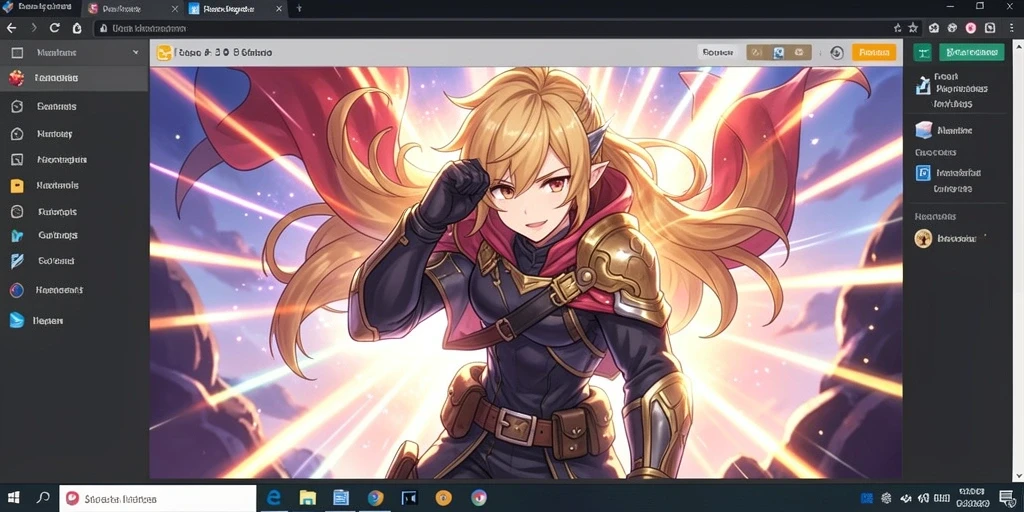Click the blue document app icon on the taskbar
The height and width of the screenshot is (512, 1024).
click(341, 498)
